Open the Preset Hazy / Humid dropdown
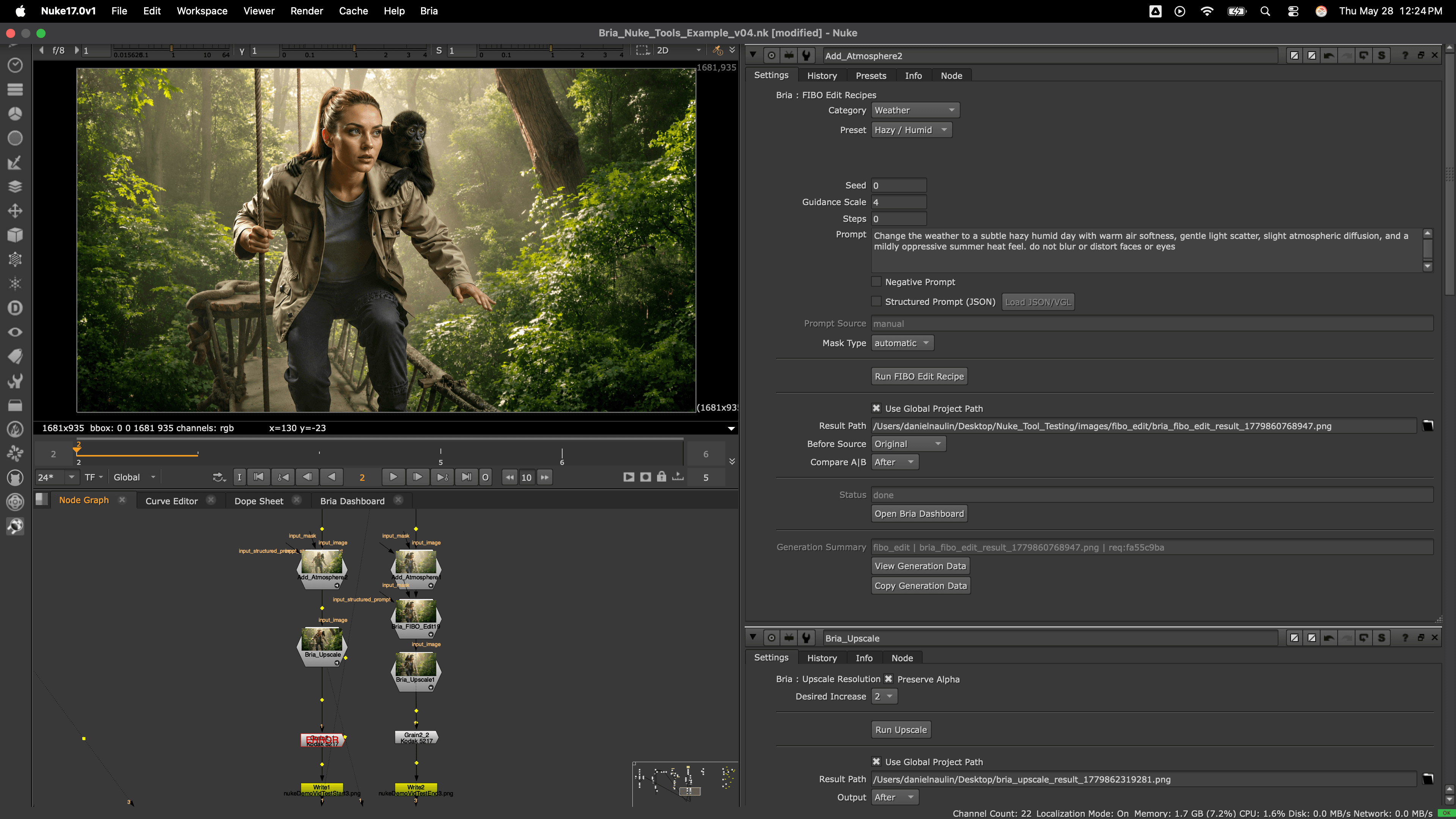The image size is (1456, 819). click(911, 130)
